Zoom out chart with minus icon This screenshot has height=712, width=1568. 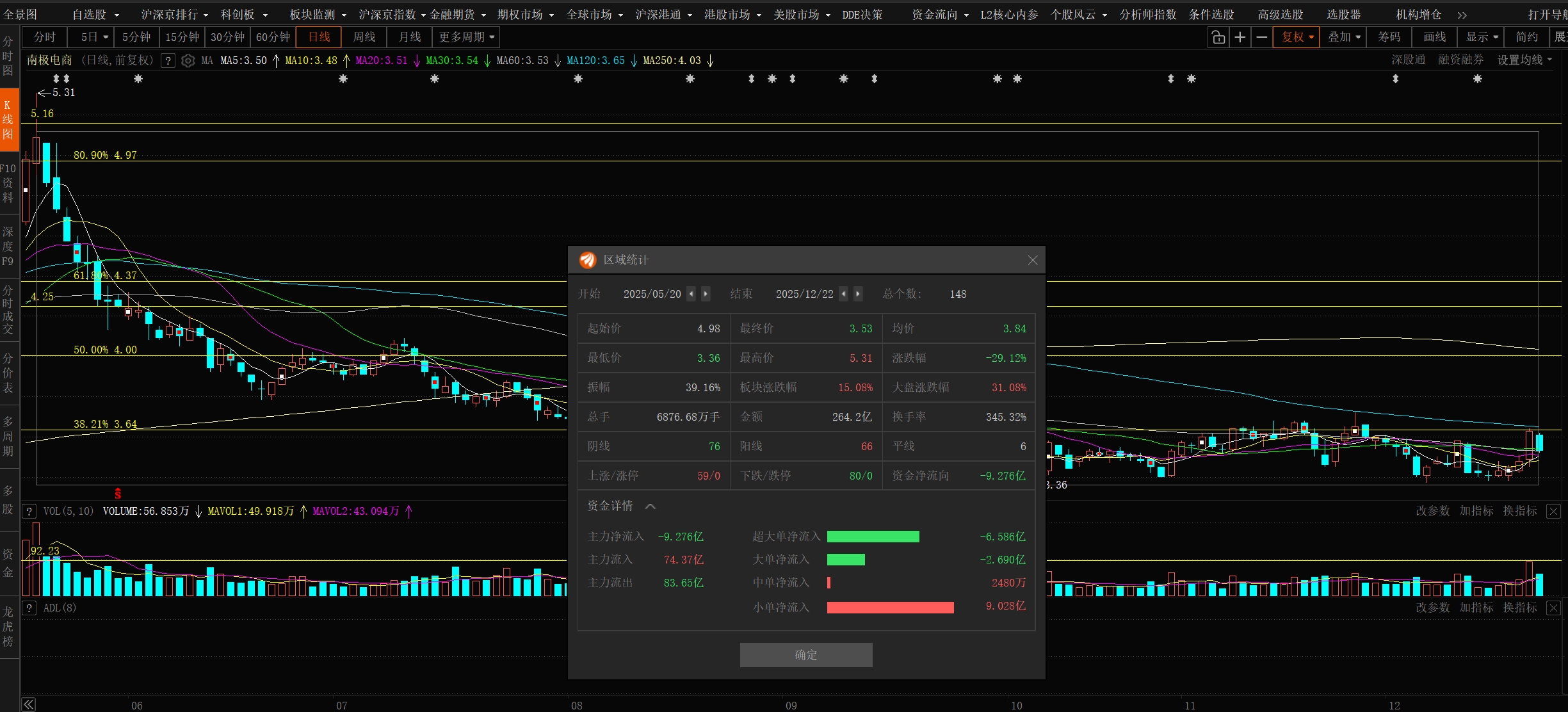(1262, 37)
